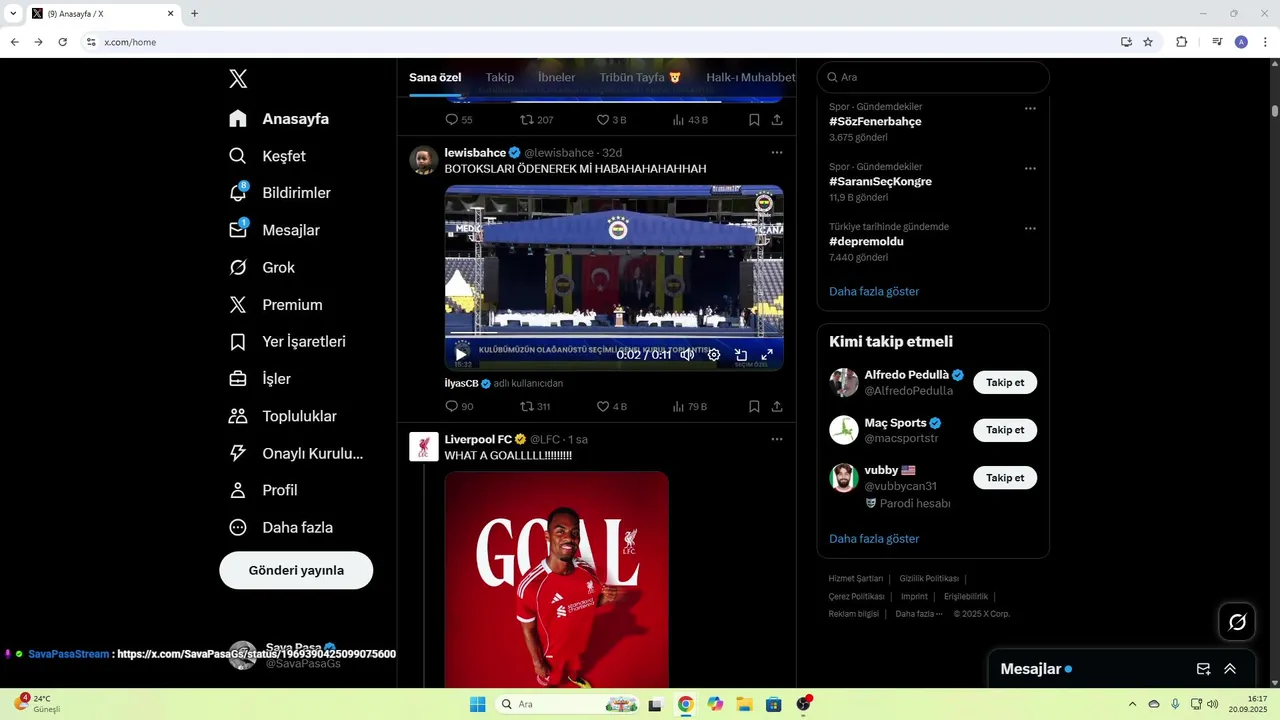
Task: Open Hizmet Şartları link
Action: click(x=856, y=578)
